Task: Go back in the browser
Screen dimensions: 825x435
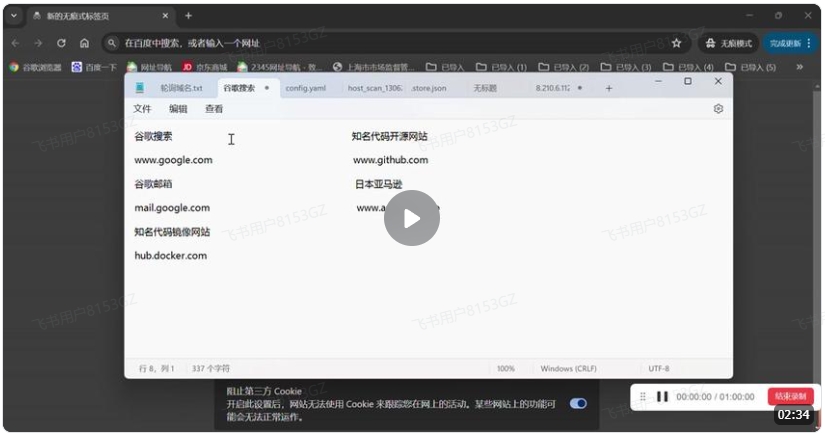Action: point(15,43)
